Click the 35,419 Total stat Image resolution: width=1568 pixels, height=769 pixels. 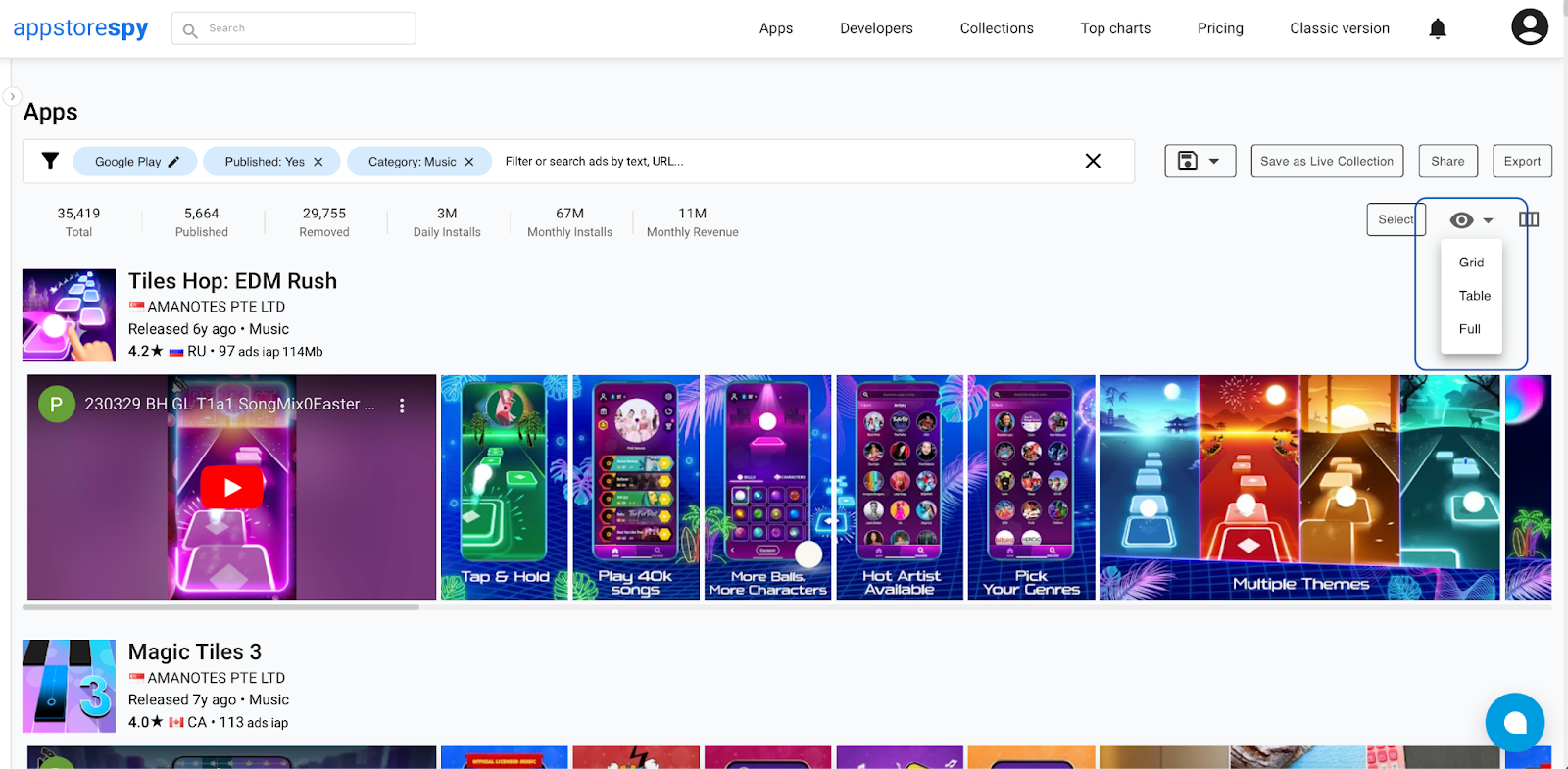(78, 222)
